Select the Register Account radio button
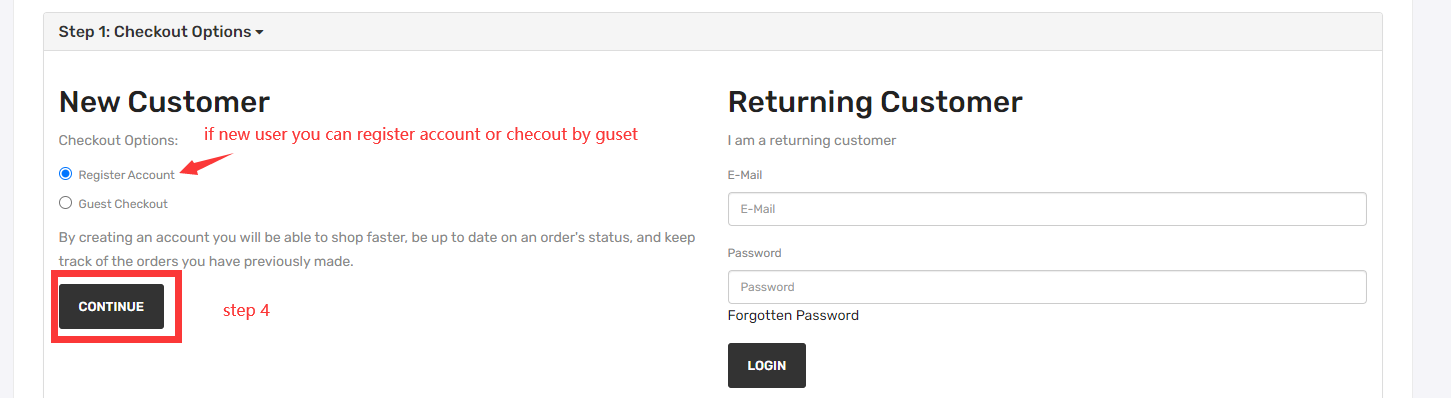 click(66, 173)
